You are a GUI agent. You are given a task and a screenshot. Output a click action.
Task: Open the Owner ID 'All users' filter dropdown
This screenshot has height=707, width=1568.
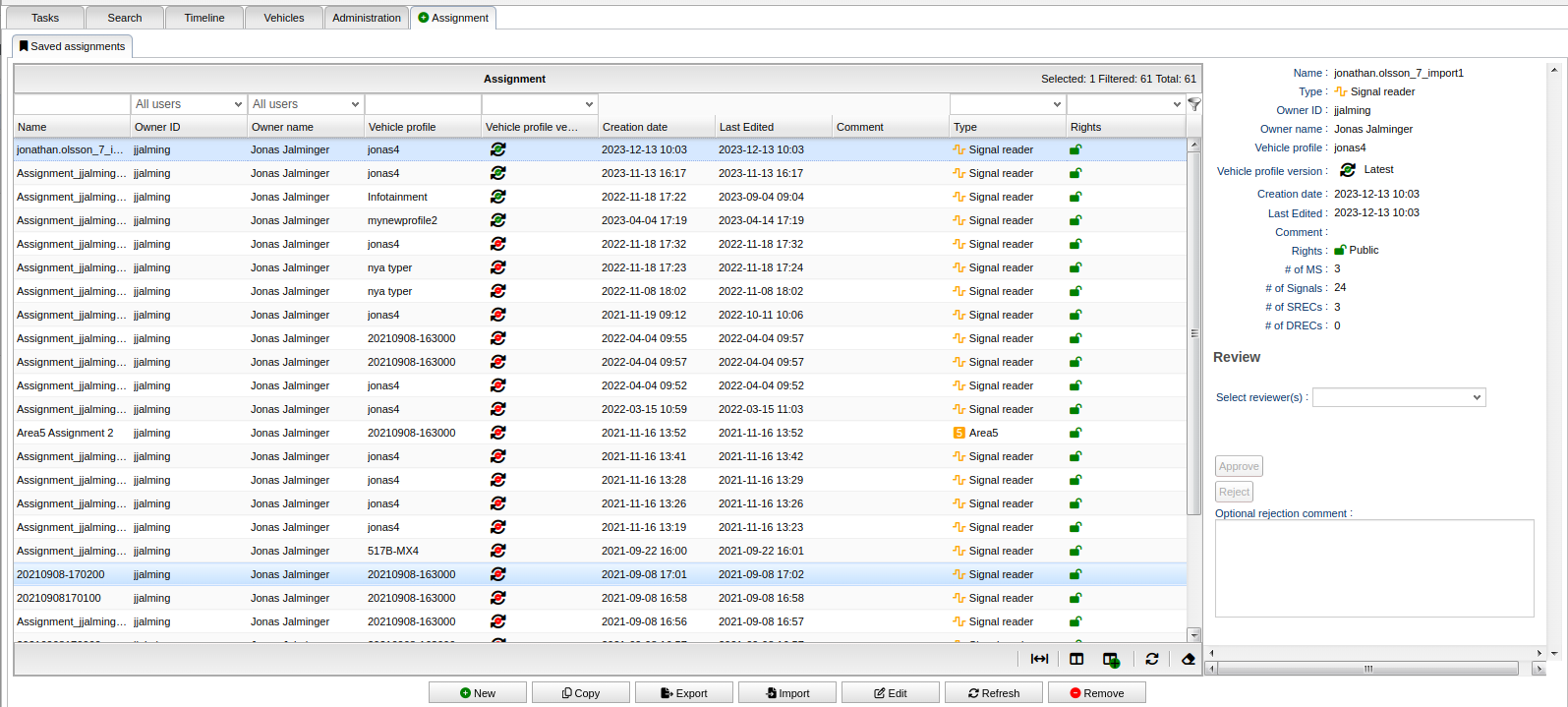click(x=189, y=104)
